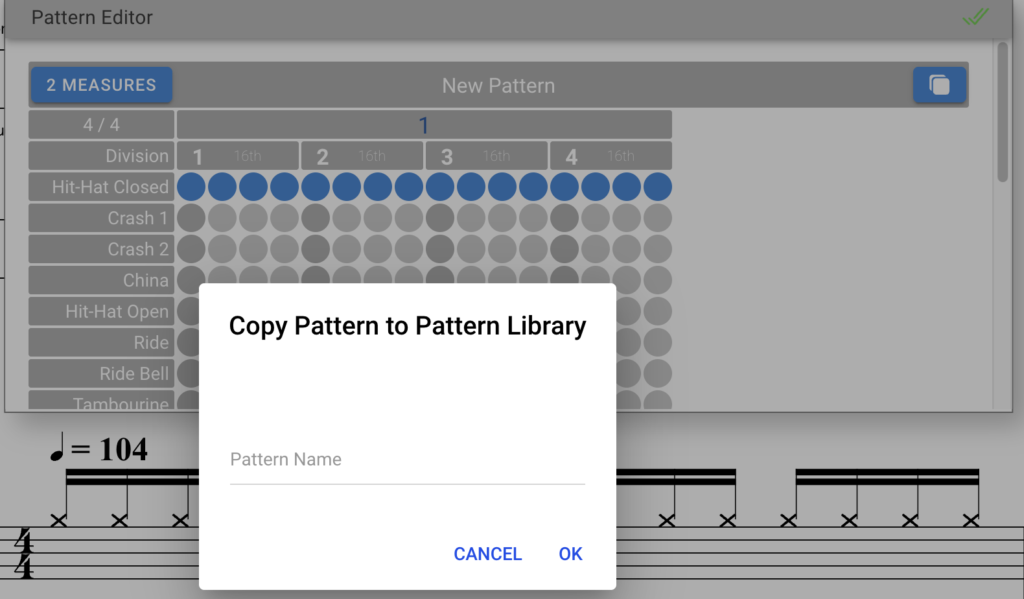Viewport: 1024px width, 599px height.
Task: Select the China instrument label
Action: [x=100, y=280]
